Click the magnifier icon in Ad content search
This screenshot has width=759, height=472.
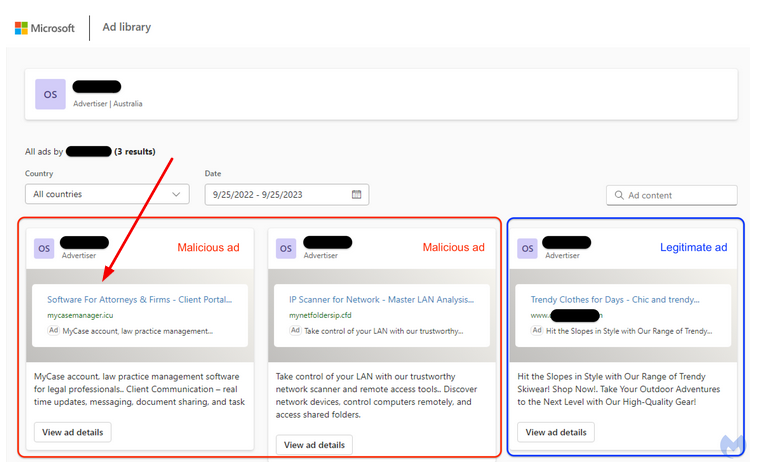point(619,195)
